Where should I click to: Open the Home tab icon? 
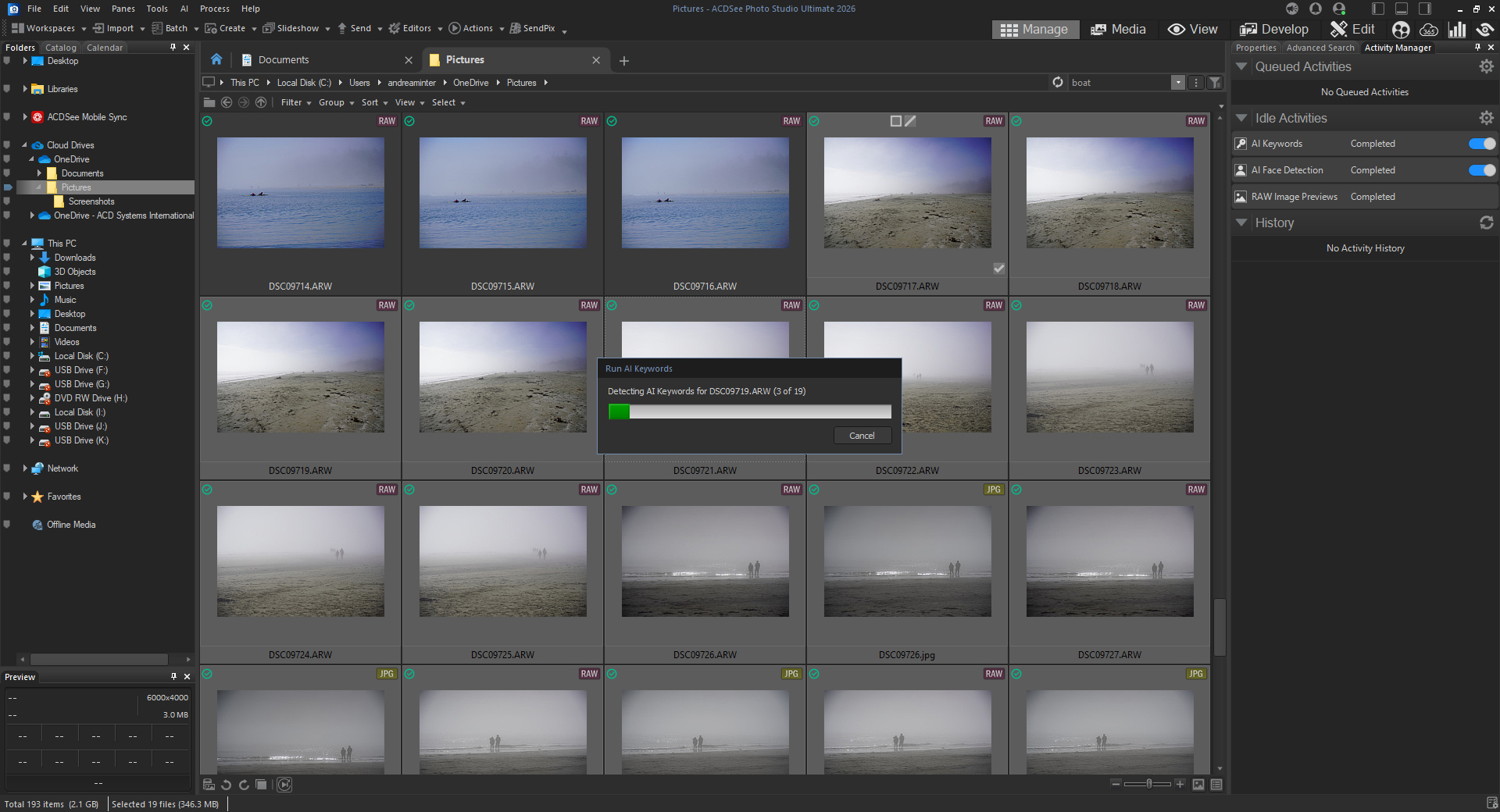(x=216, y=60)
